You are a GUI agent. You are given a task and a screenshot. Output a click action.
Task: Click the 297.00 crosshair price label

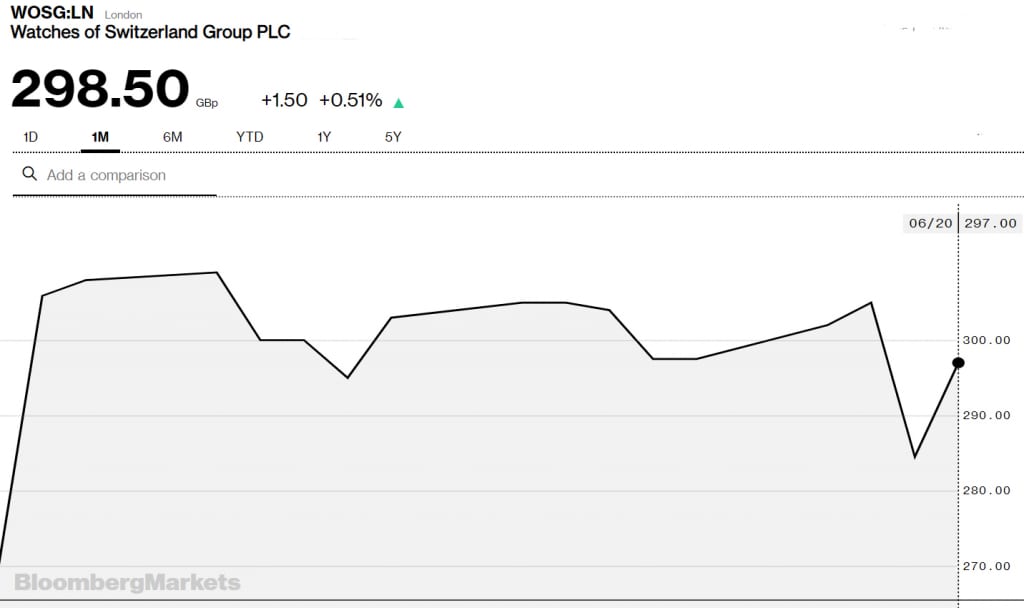coord(990,223)
